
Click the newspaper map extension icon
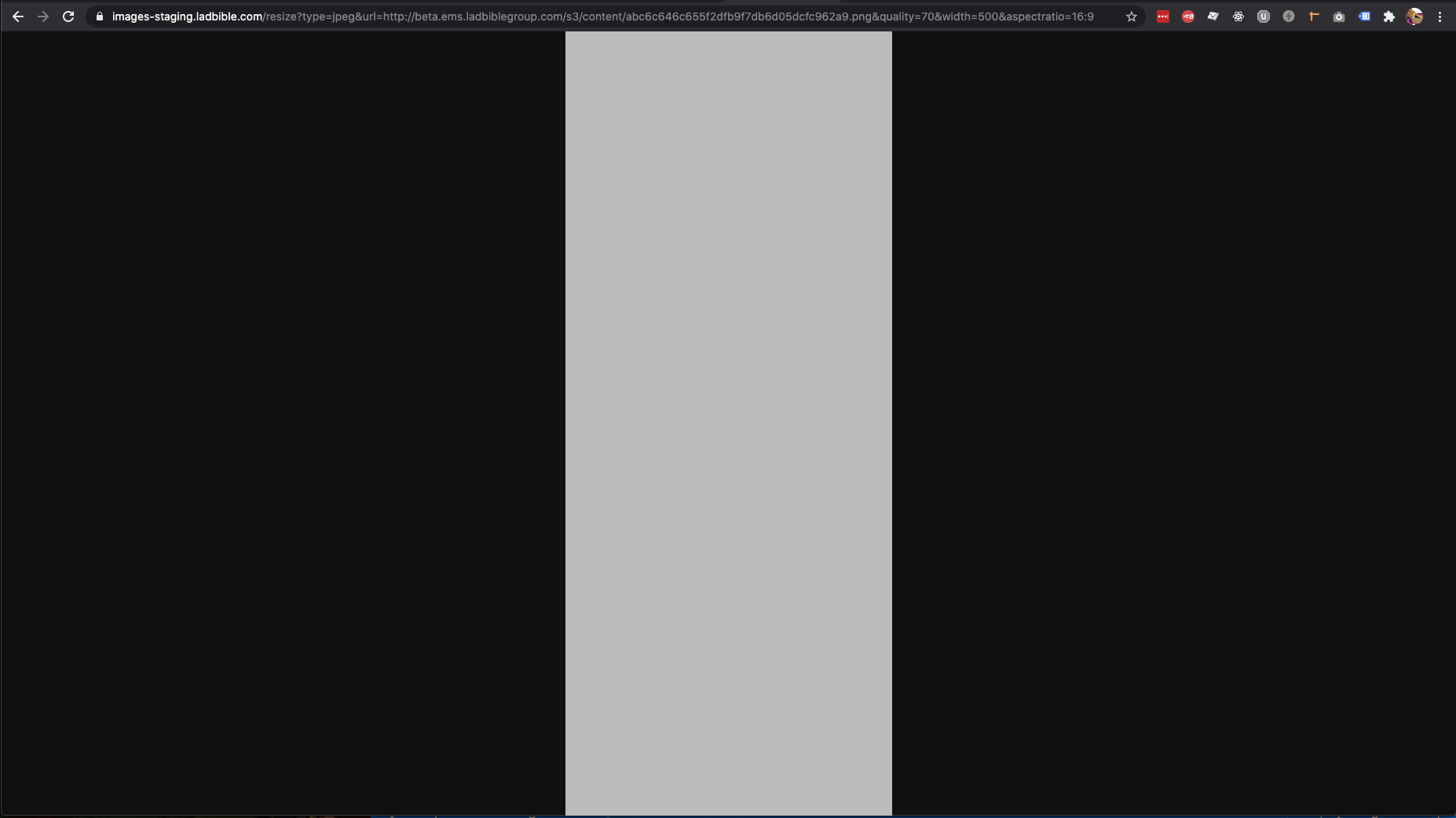point(1214,16)
